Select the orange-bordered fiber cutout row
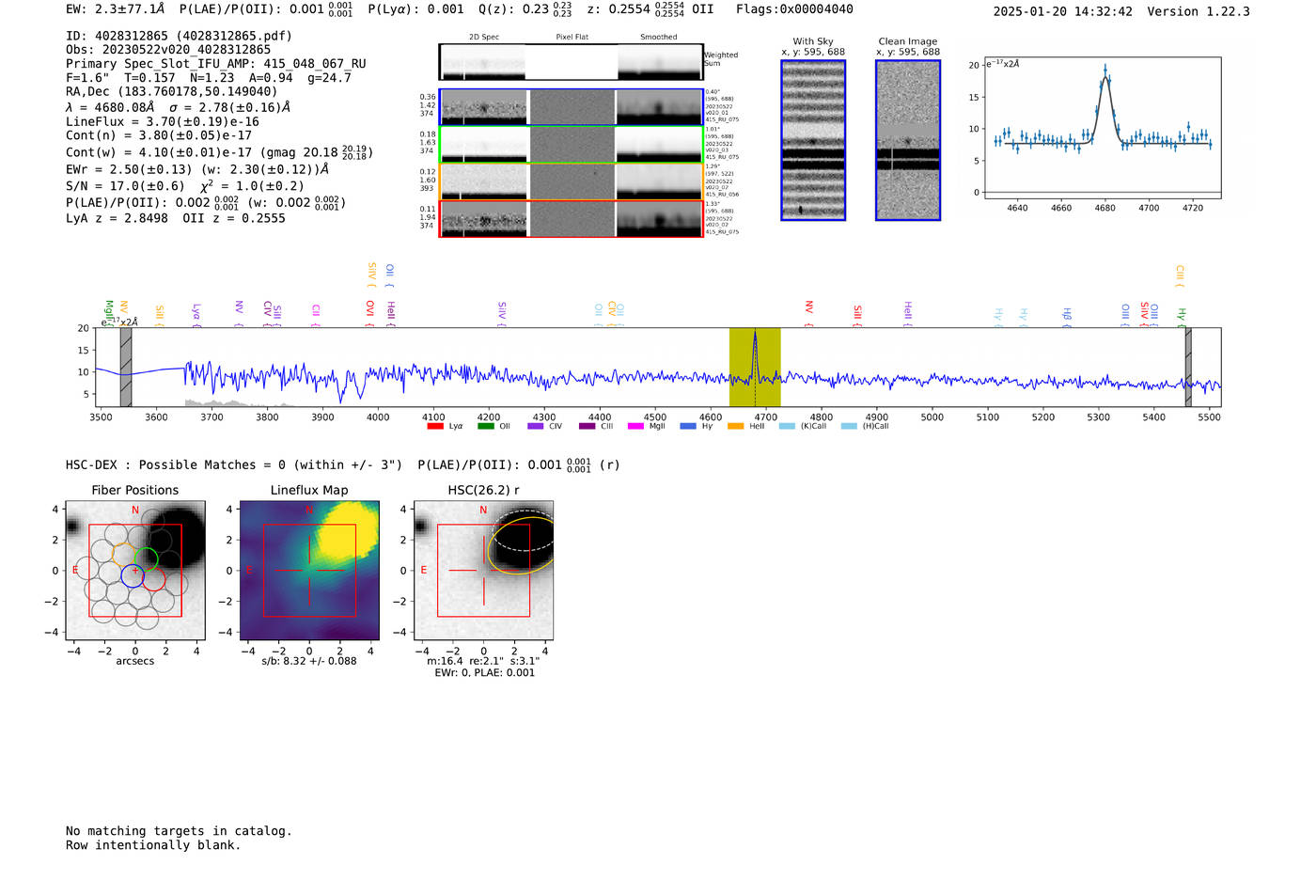Screen dimensions: 1316x896 tap(571, 181)
